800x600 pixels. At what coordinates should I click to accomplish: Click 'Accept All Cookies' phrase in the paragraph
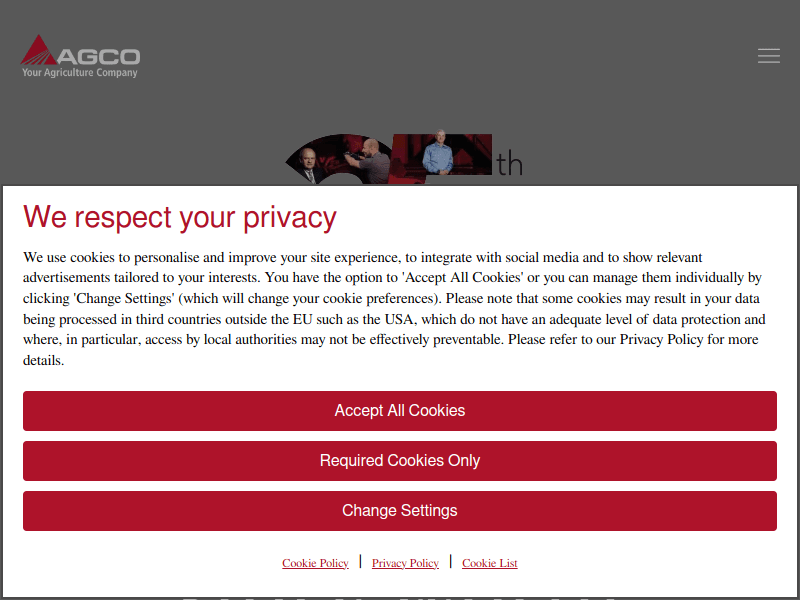click(464, 277)
